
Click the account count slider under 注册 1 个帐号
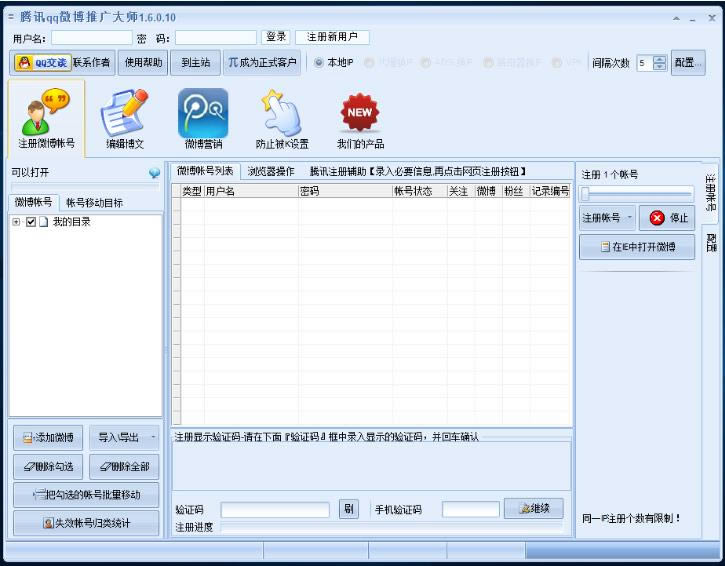point(636,194)
